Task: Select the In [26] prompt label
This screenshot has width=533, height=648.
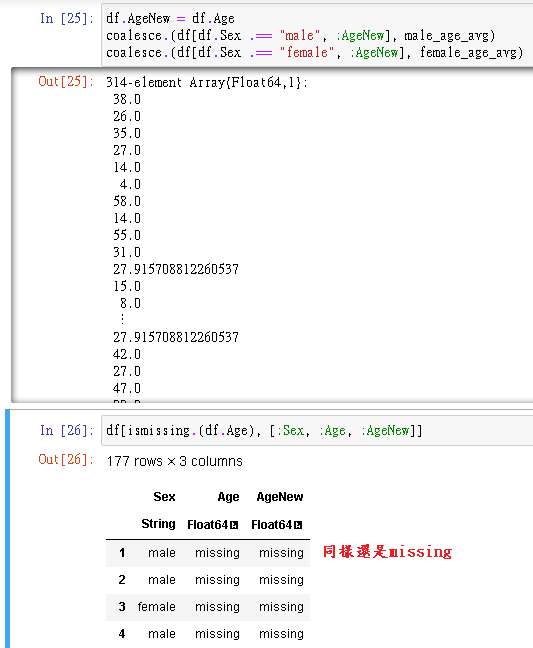Action: [67, 431]
